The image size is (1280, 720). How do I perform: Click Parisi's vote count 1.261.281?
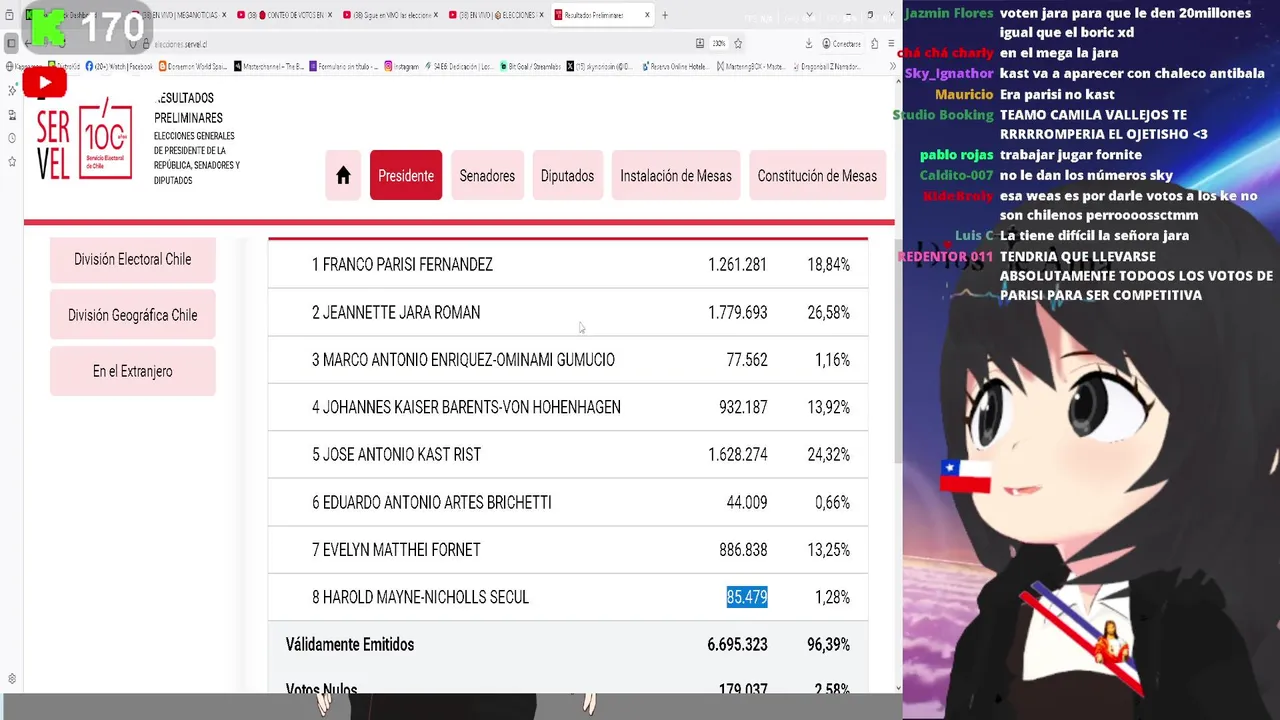737,265
